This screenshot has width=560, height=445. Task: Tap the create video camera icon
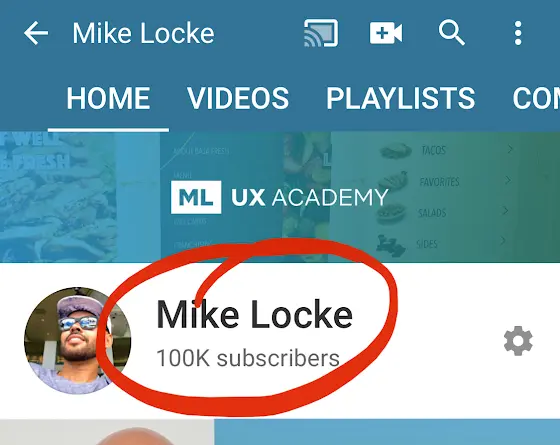pos(386,33)
